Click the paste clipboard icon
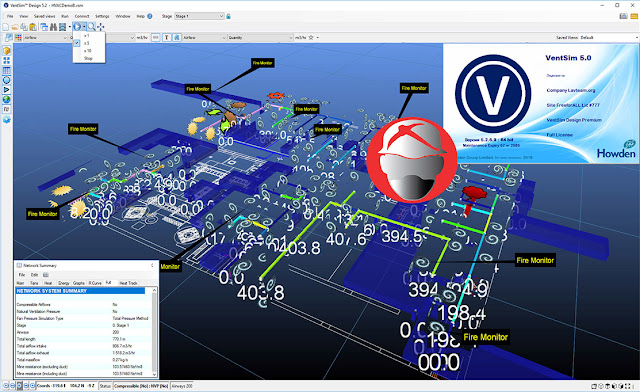Screen dimensions: 640x392 (x=33, y=27)
